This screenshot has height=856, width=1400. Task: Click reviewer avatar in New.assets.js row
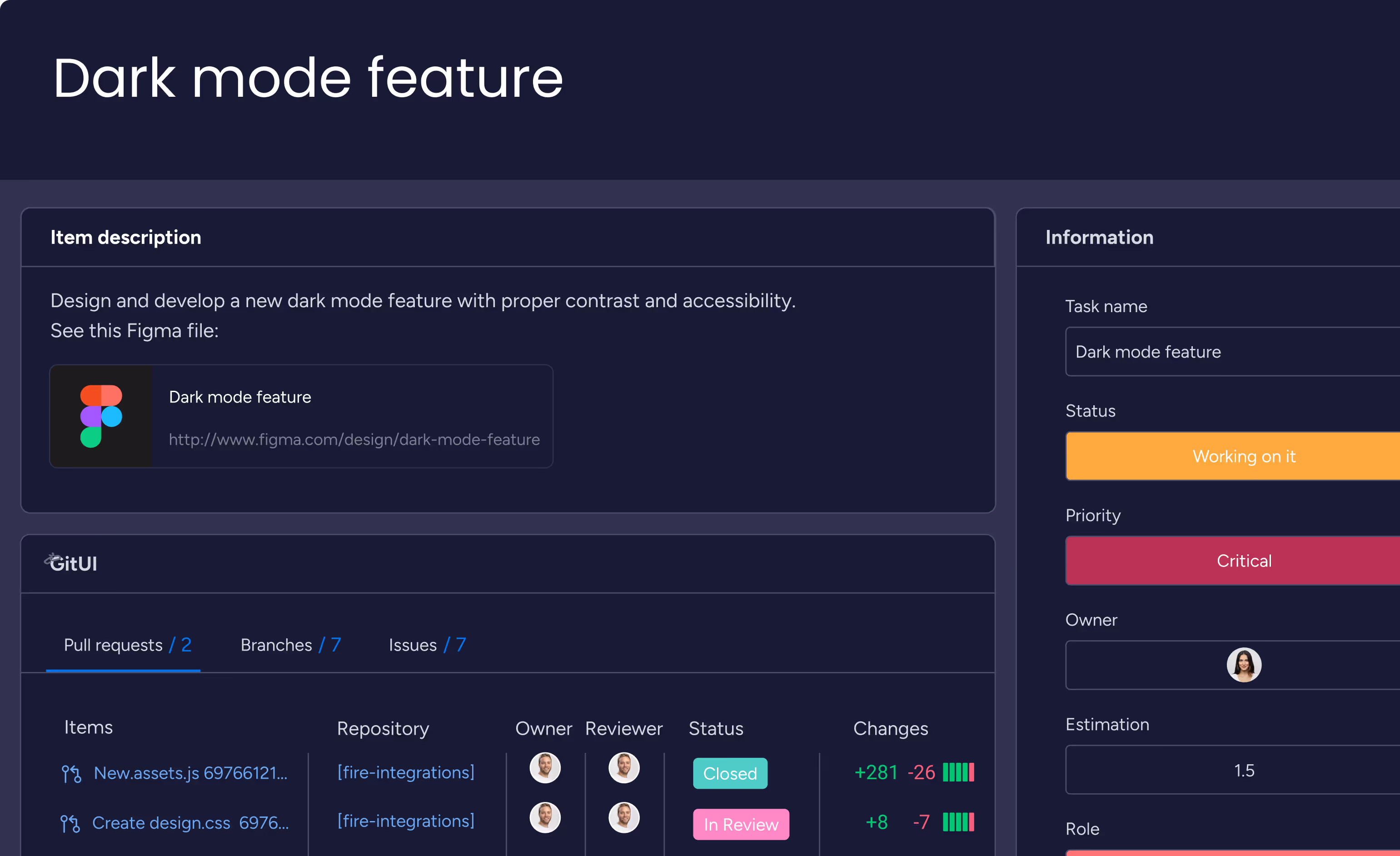click(x=624, y=768)
